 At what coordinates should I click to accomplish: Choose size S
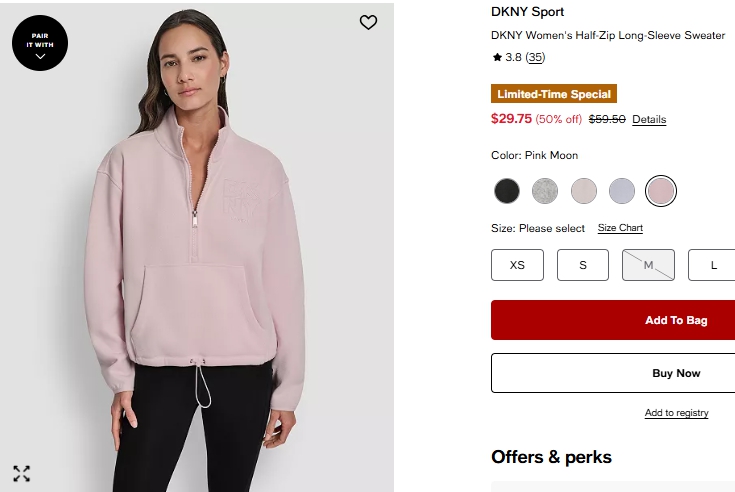tap(583, 265)
